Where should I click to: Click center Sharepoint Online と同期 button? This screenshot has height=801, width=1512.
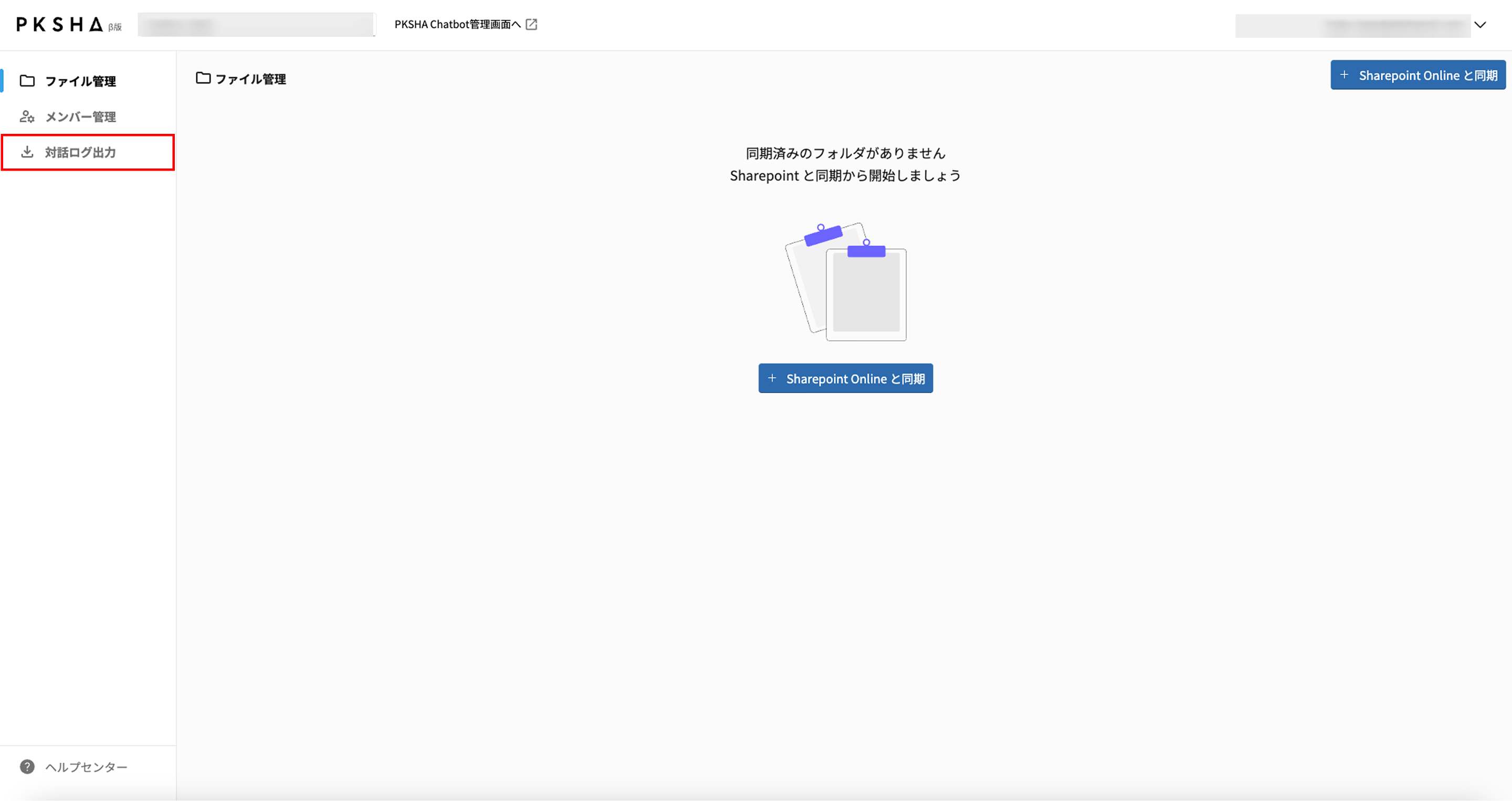tap(846, 378)
